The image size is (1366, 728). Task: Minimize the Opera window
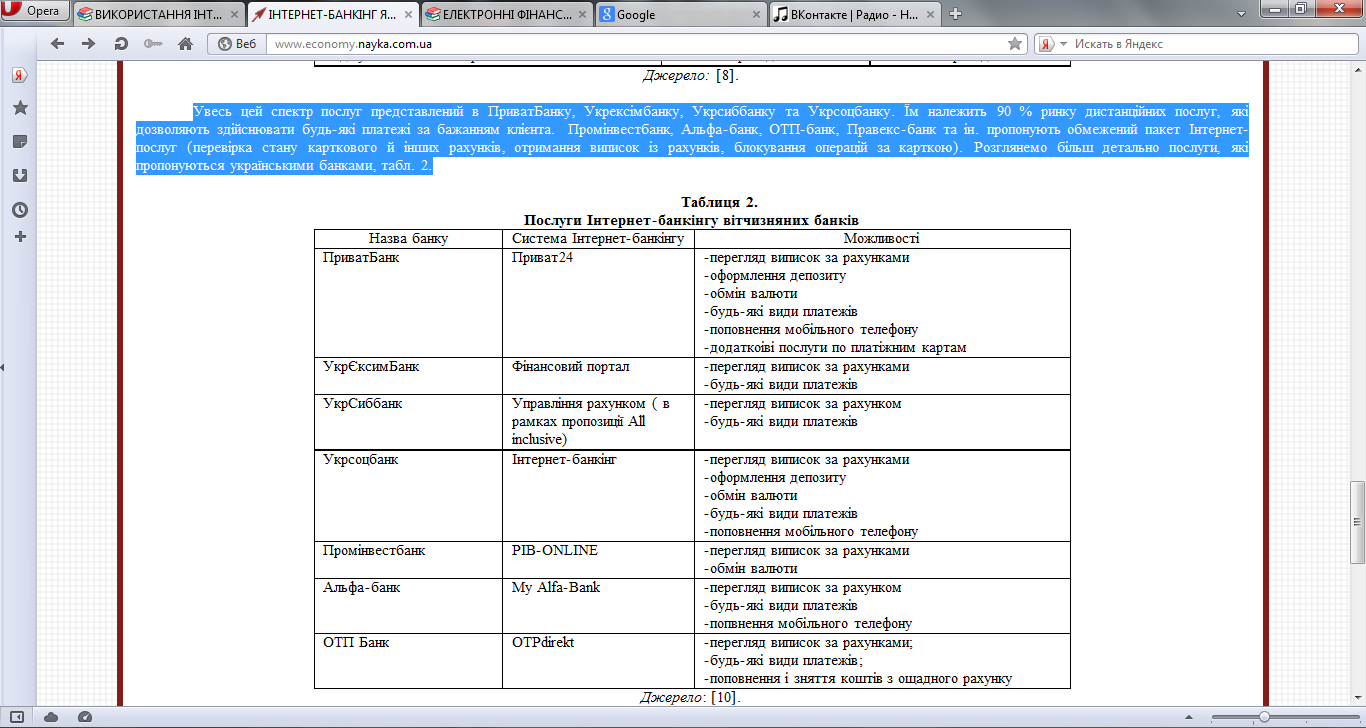click(1272, 9)
